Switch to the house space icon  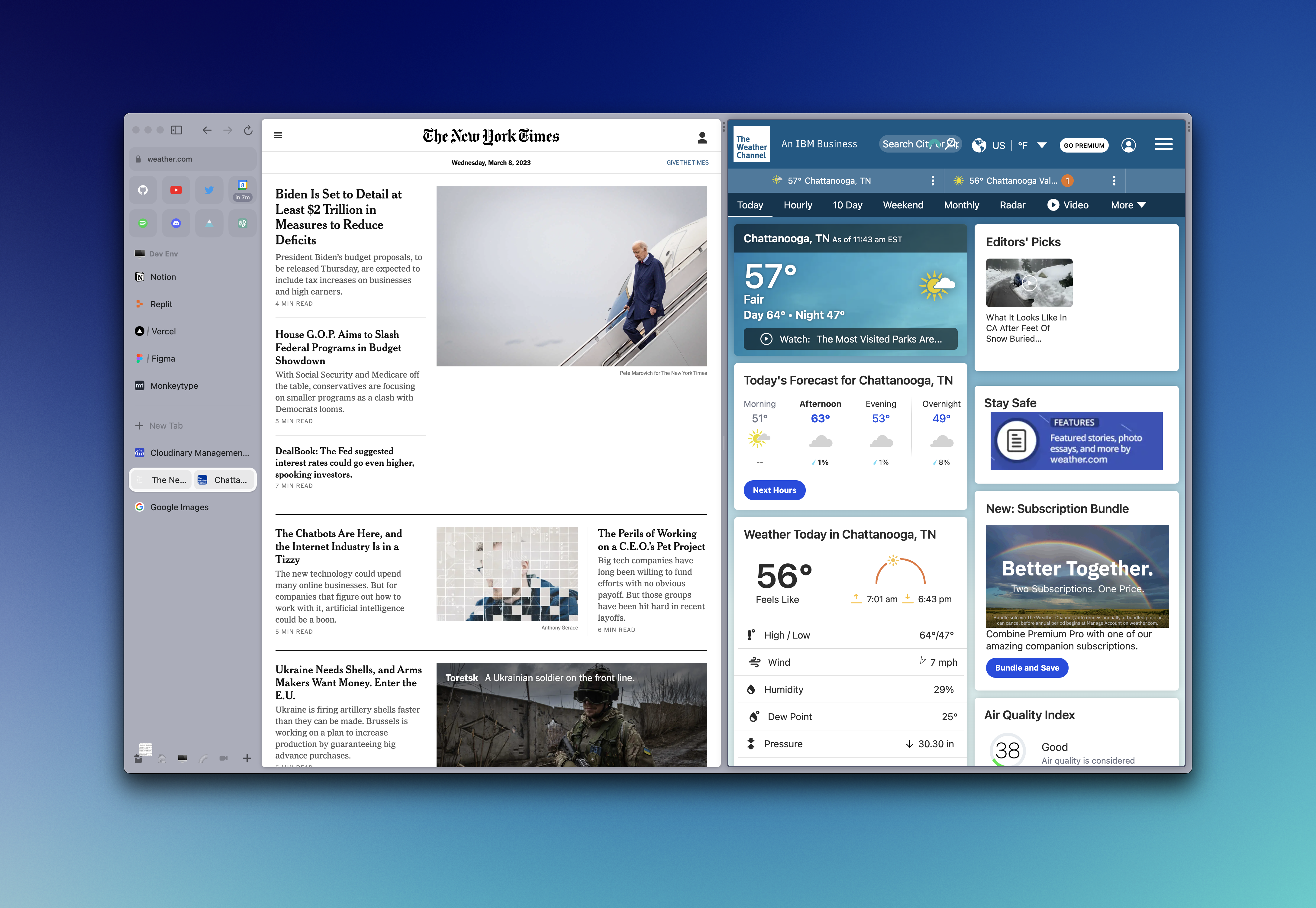(162, 758)
